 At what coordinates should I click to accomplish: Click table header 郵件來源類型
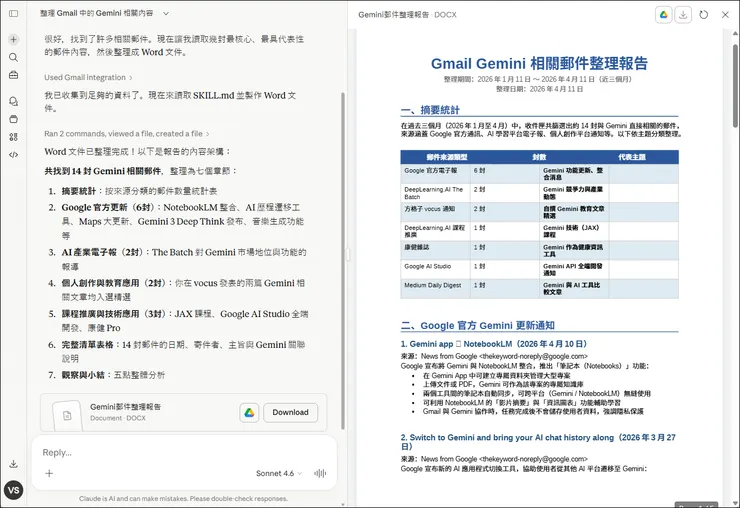point(446,157)
